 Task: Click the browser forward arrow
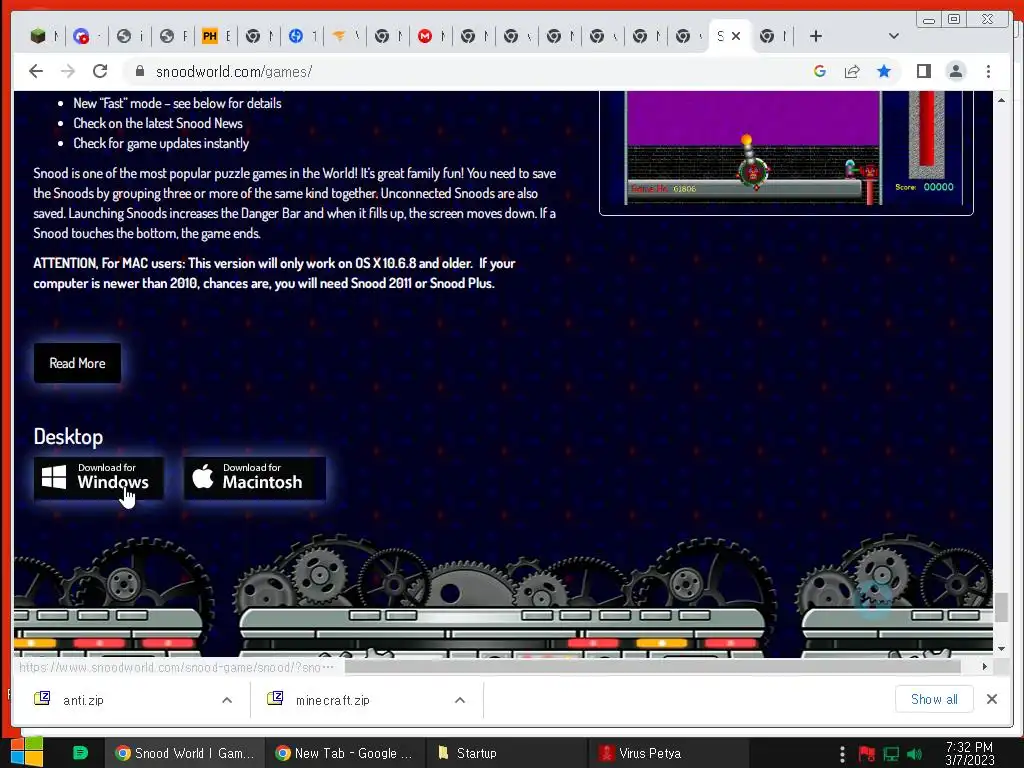tap(68, 71)
